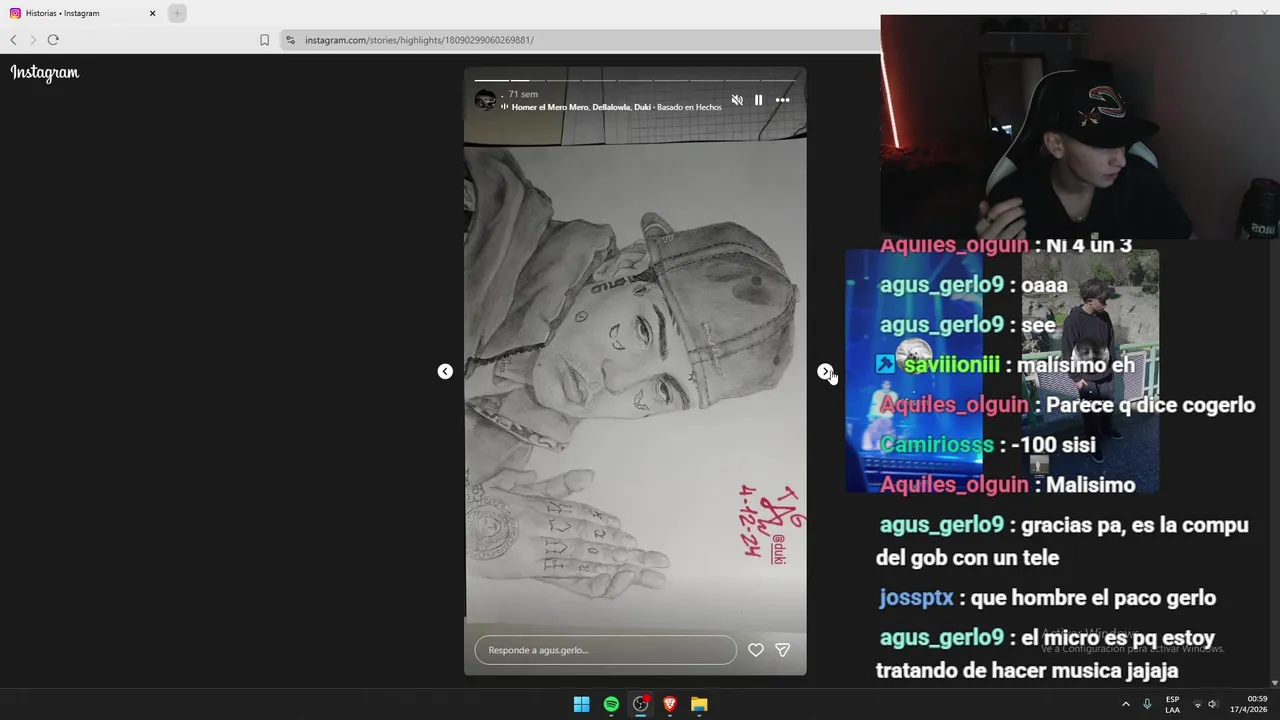The image size is (1280, 720).
Task: Click chat message 'que hombre el paco gerlo'
Action: (1093, 598)
